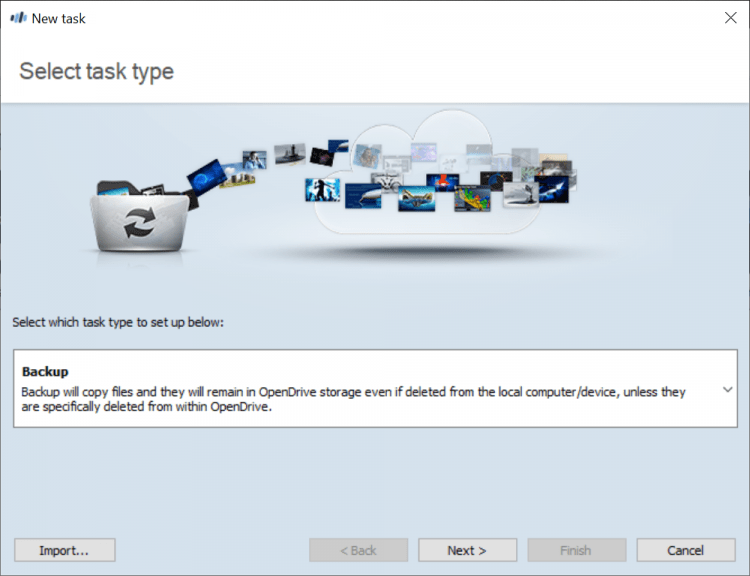
Task: Click the OpenDrive logo icon in title bar
Action: (18, 18)
